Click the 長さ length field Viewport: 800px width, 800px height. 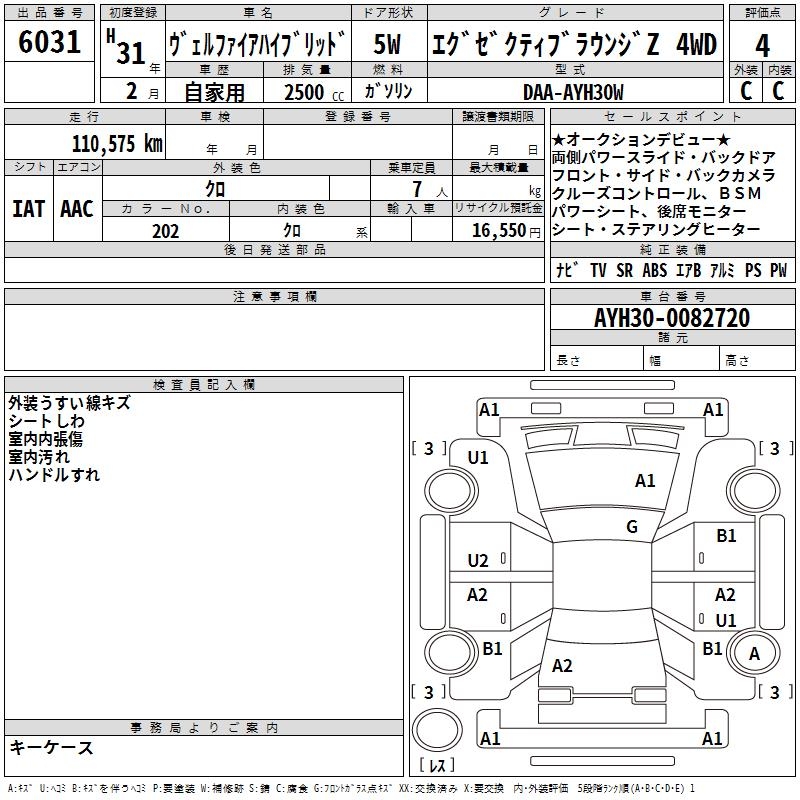click(596, 358)
